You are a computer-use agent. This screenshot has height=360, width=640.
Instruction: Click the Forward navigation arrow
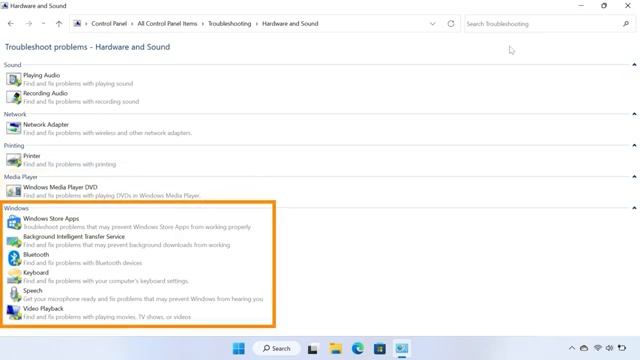click(29, 24)
